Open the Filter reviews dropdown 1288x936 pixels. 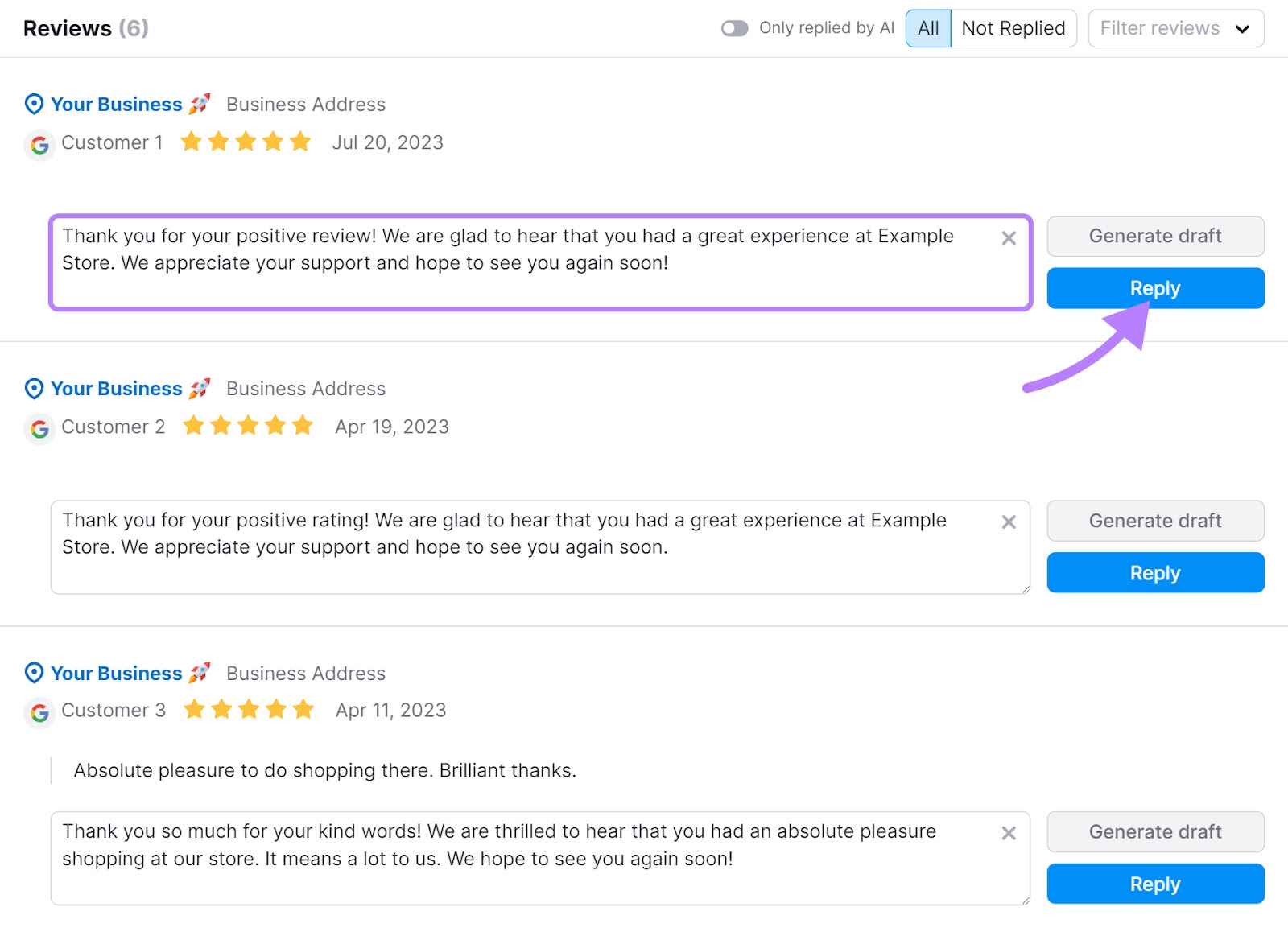tap(1174, 27)
